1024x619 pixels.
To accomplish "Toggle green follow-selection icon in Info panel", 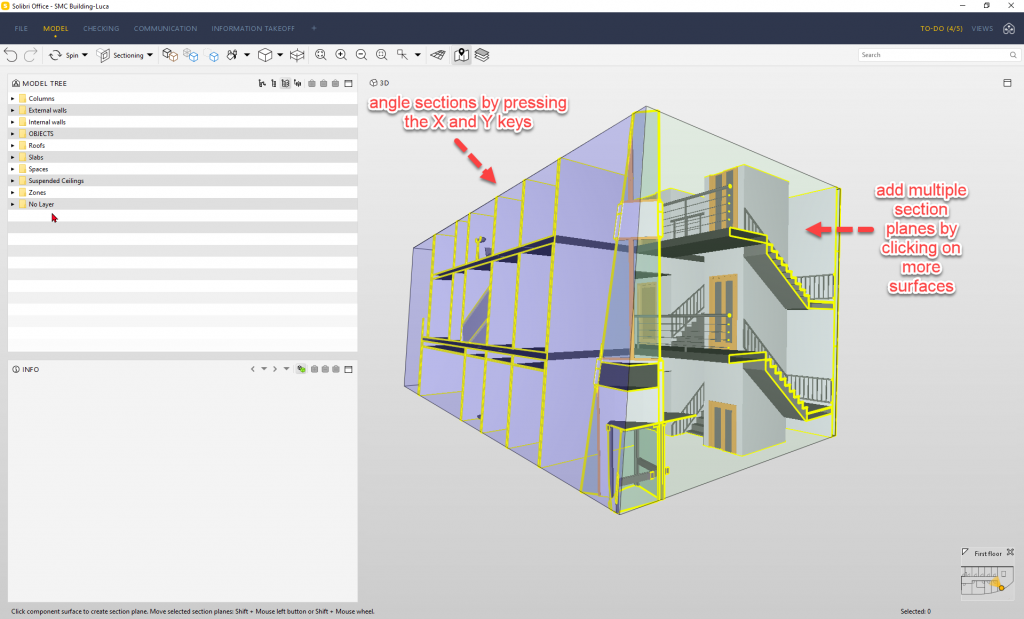I will 301,369.
